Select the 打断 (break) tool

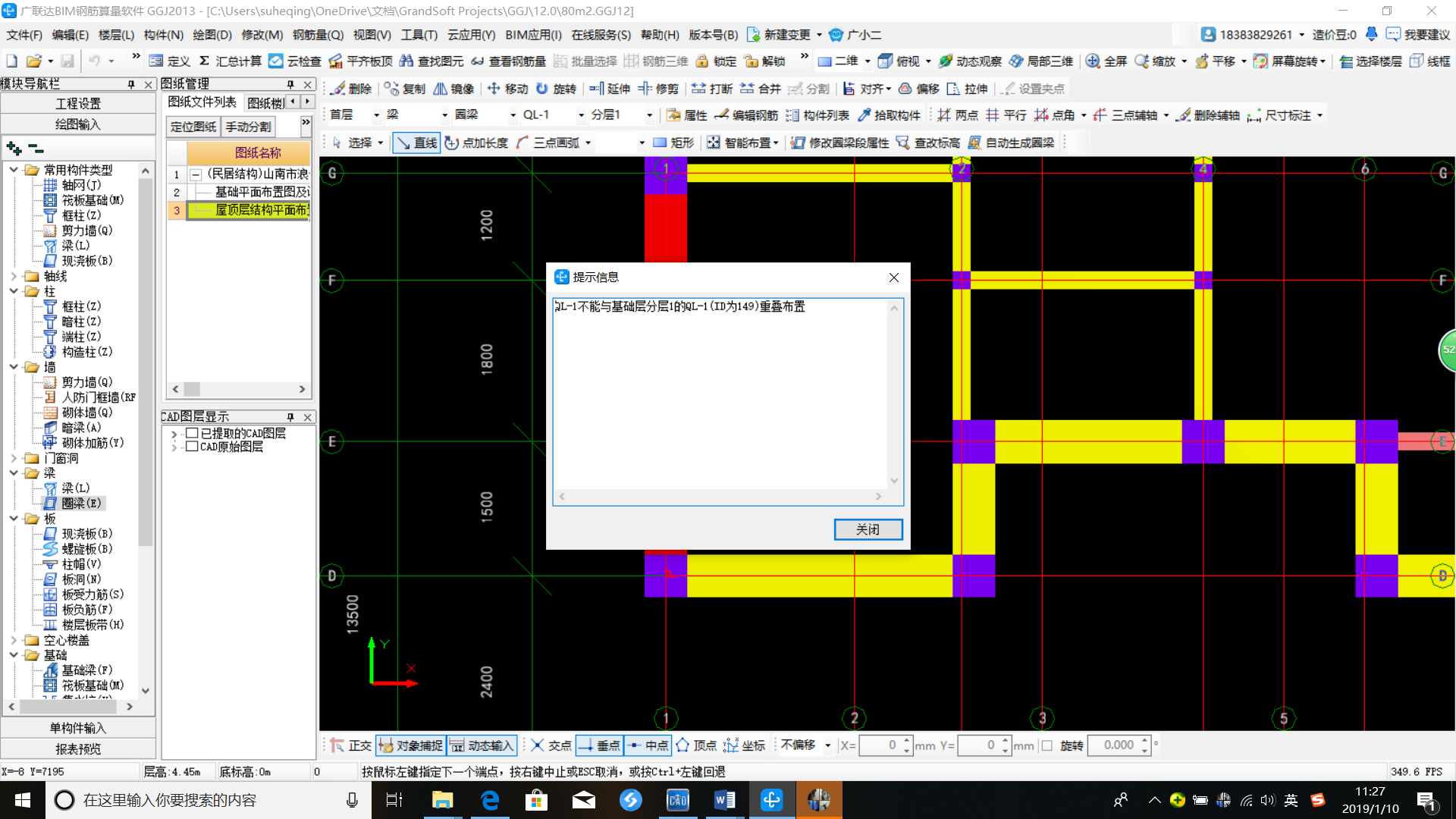pyautogui.click(x=712, y=89)
